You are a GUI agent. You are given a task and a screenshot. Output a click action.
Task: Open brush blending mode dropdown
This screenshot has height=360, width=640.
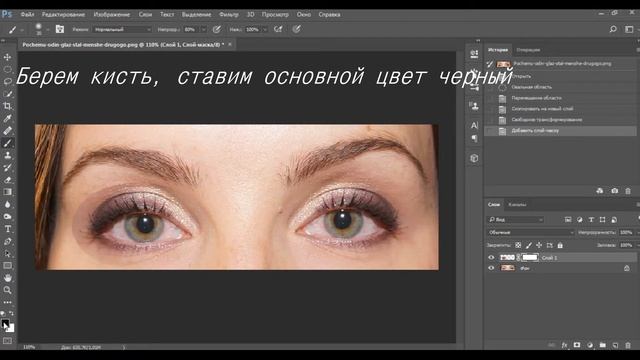tap(122, 29)
